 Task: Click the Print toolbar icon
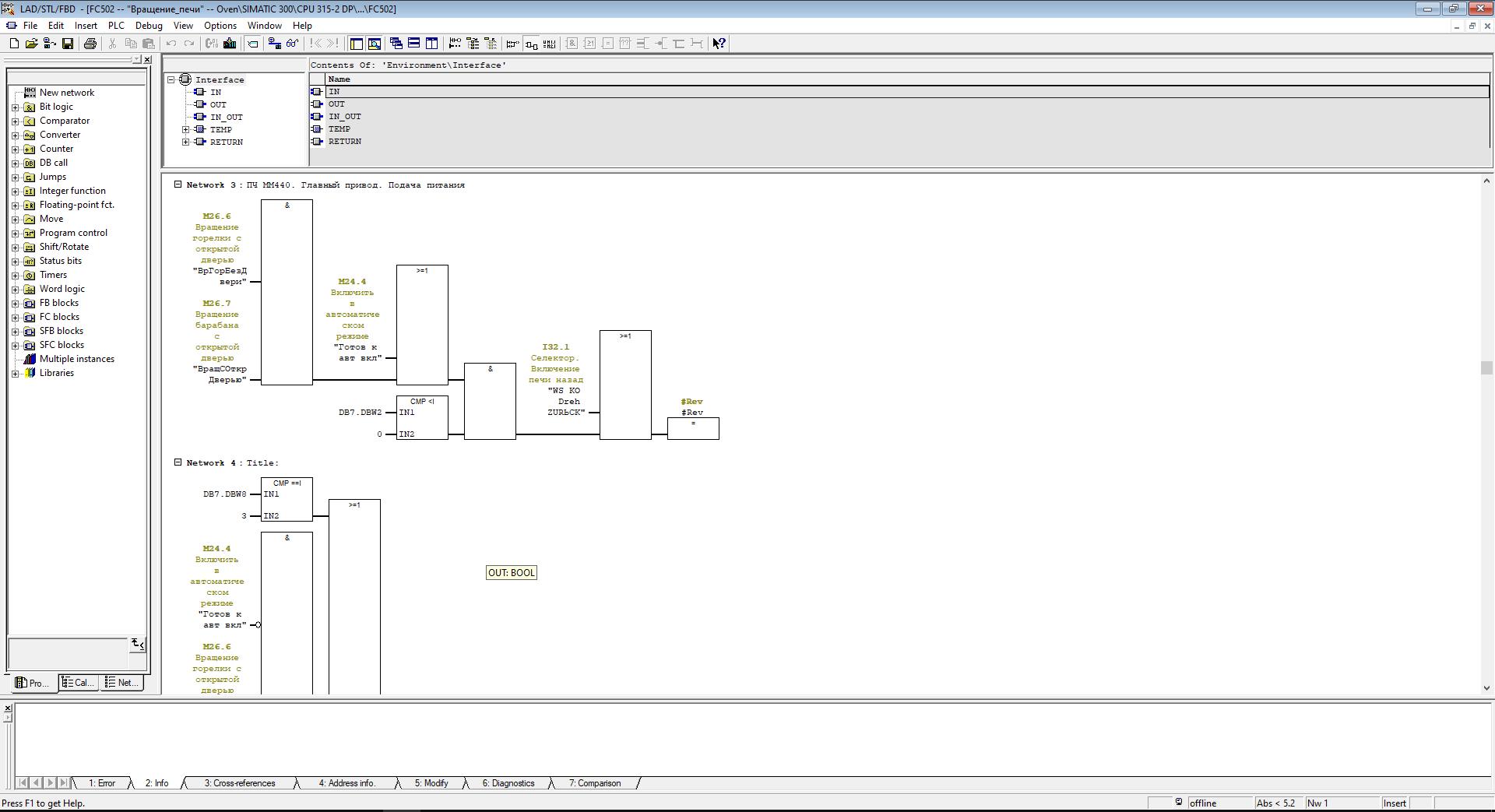tap(90, 44)
